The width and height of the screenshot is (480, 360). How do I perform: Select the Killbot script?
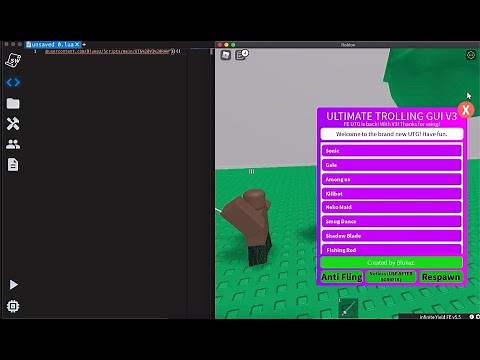pyautogui.click(x=392, y=194)
